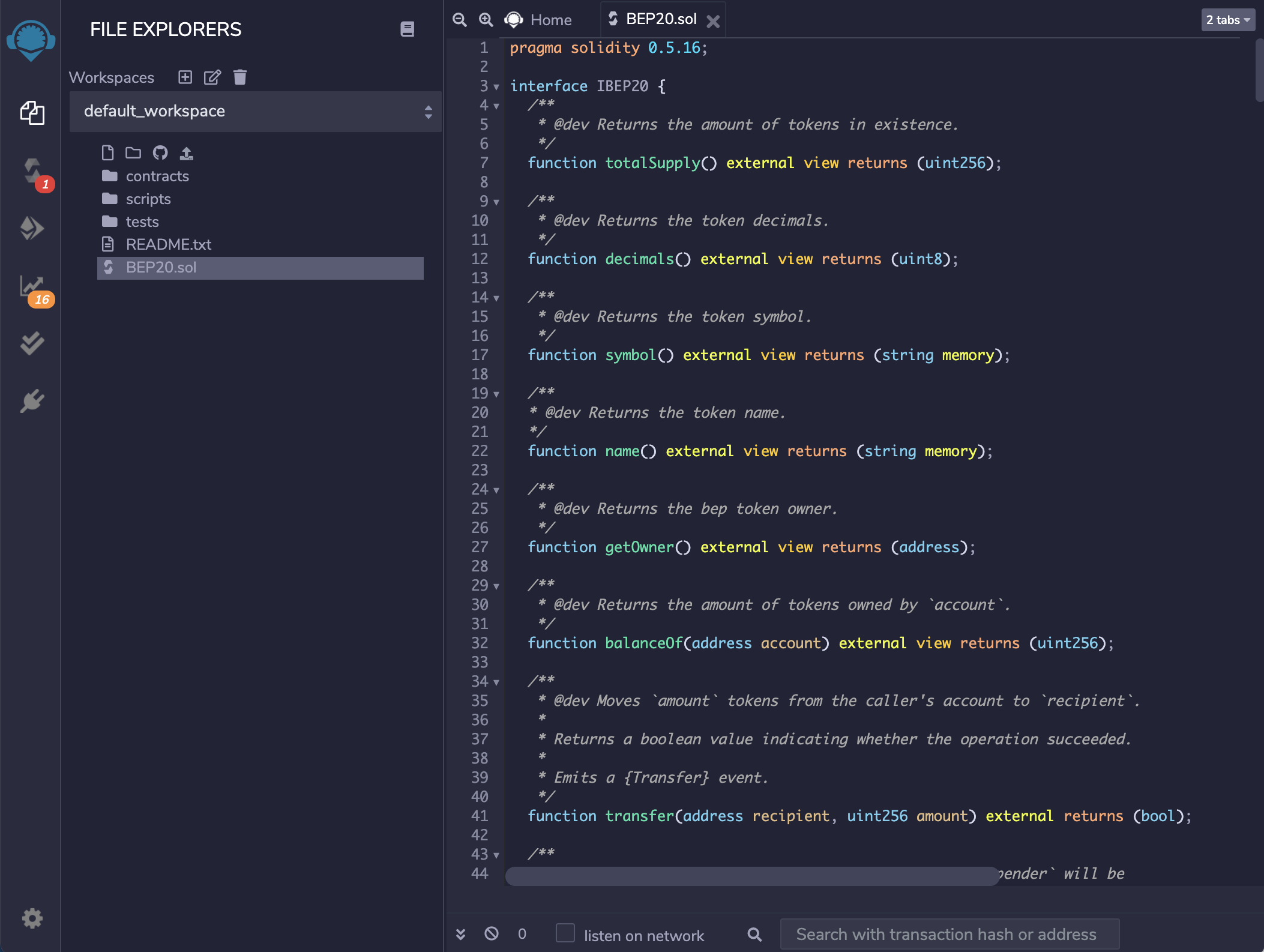Open the default_workspace dropdown
This screenshot has width=1264, height=952.
(255, 112)
